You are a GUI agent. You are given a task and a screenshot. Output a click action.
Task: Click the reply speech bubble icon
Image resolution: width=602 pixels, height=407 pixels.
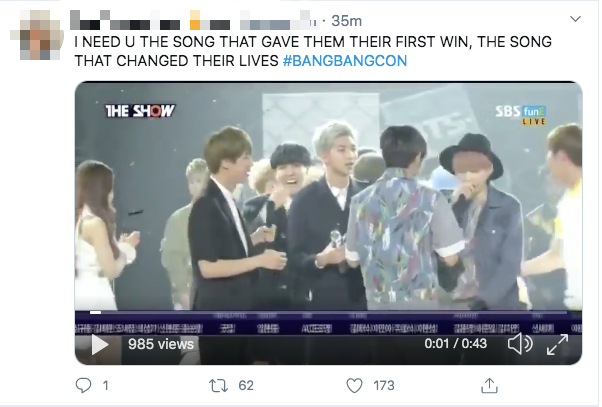point(84,385)
